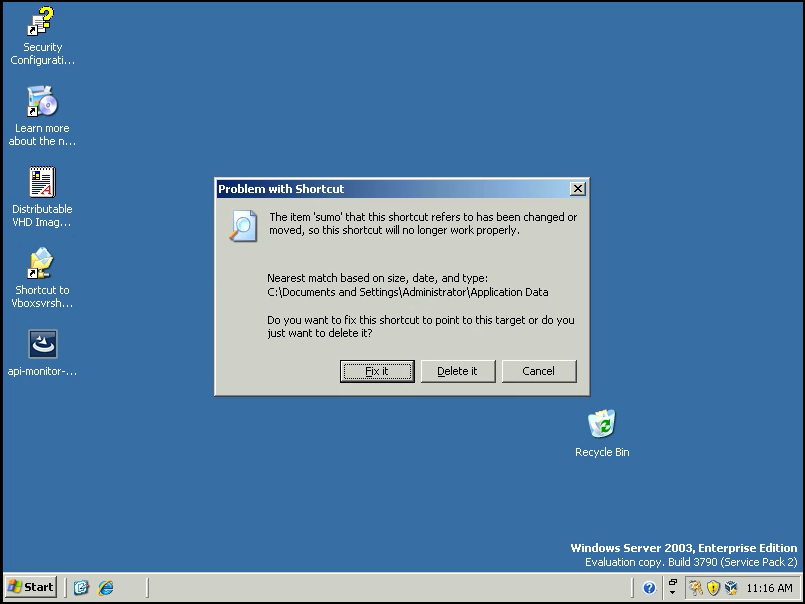Click the shortcut search icon in dialog
Viewport: 805px width, 604px height.
243,226
